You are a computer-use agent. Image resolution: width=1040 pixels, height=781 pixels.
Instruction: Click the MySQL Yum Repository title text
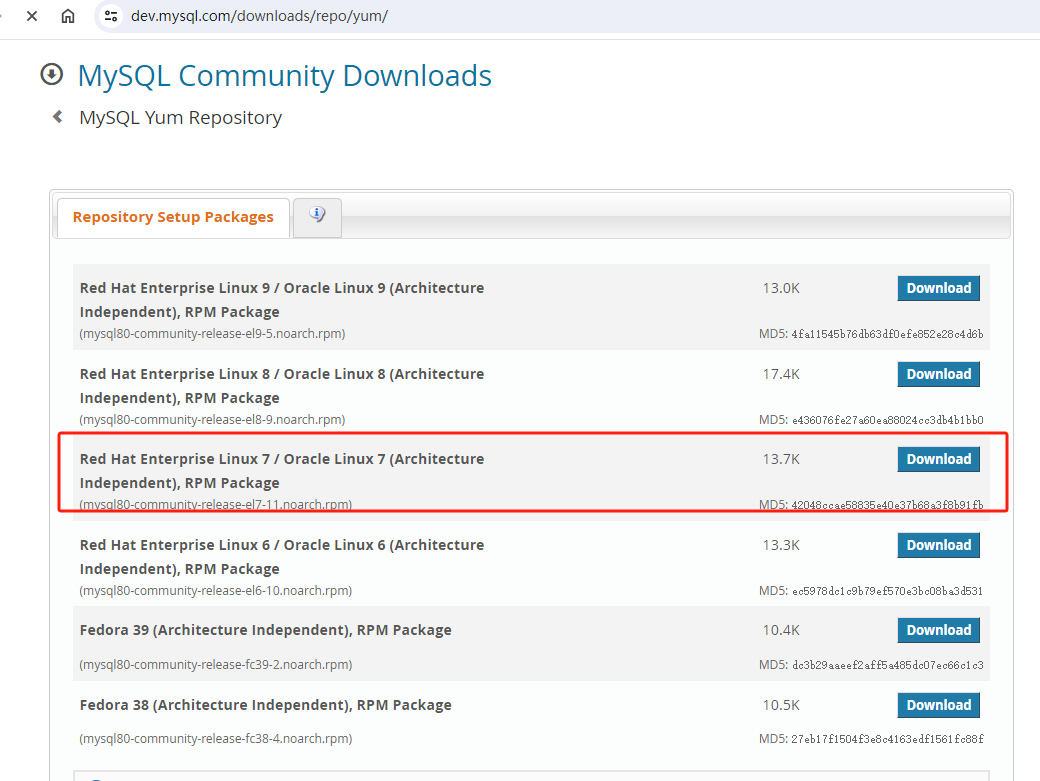[180, 118]
